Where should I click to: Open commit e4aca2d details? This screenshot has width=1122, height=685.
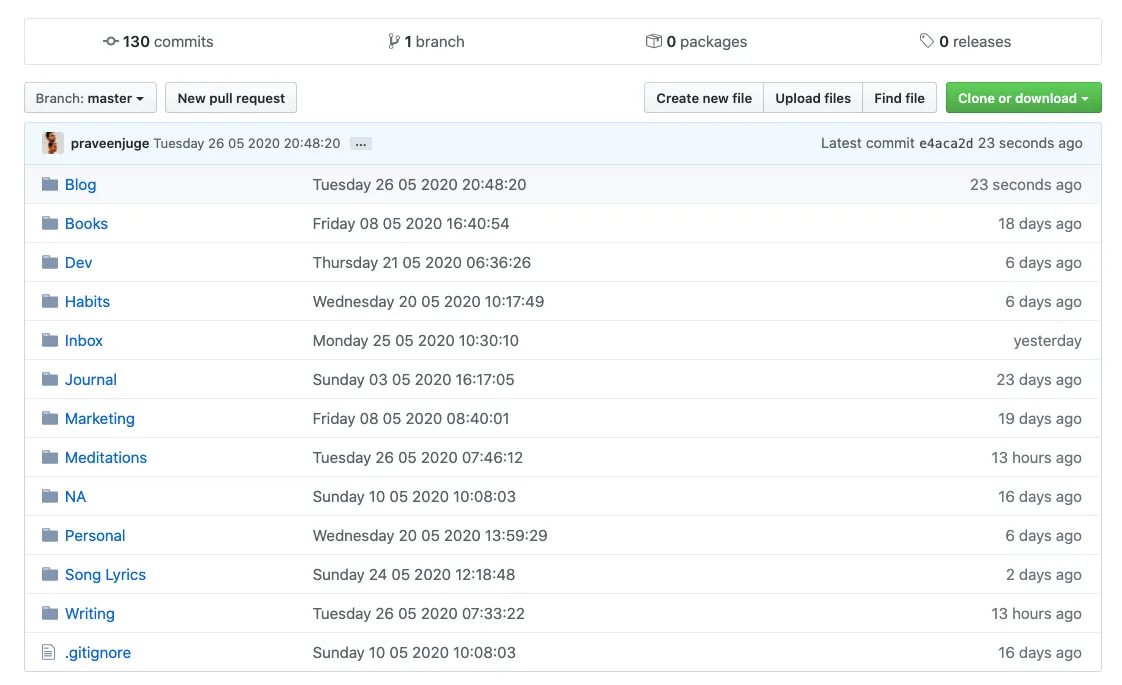pos(946,143)
